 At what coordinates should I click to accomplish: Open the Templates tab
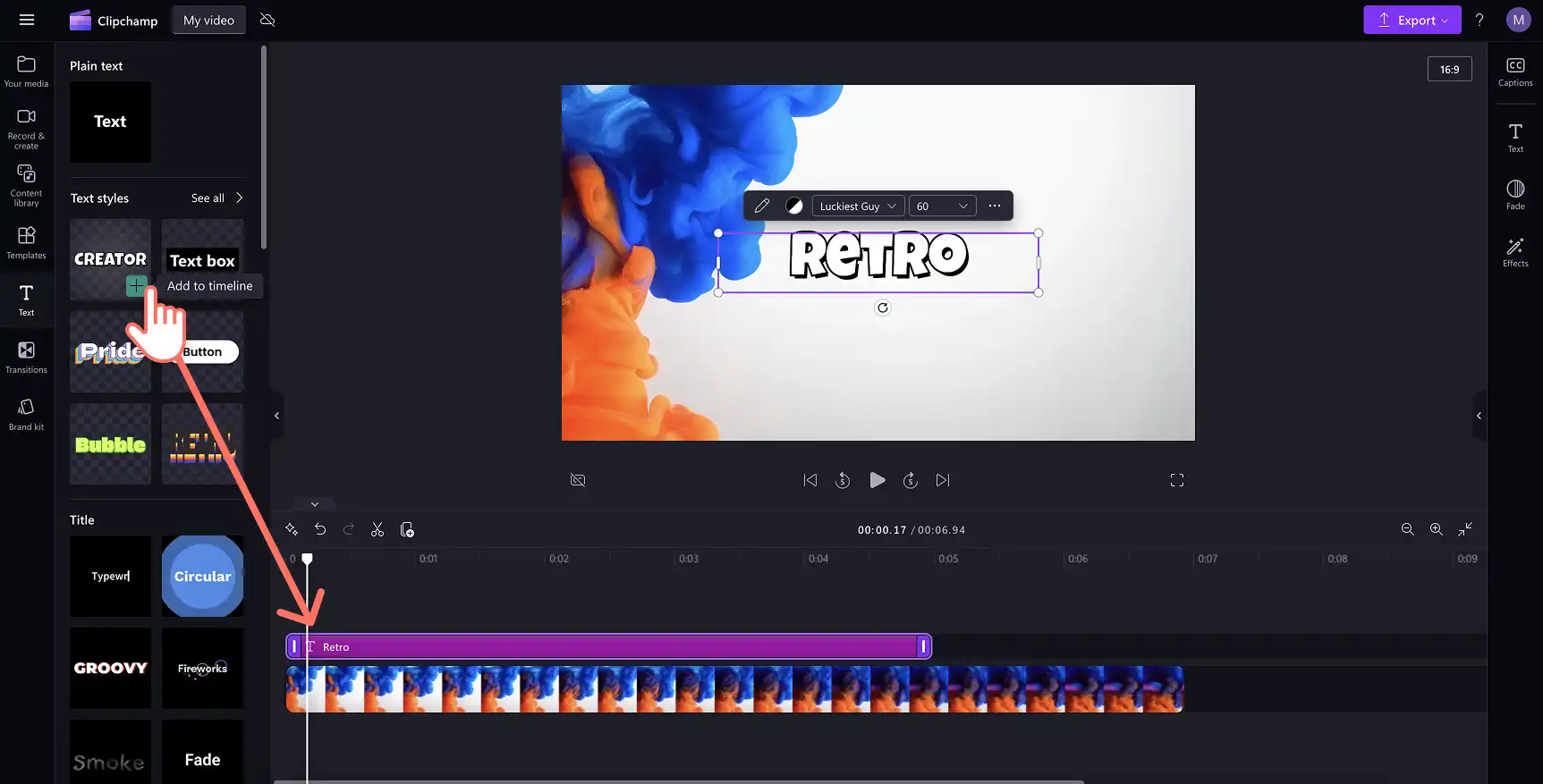[x=27, y=243]
